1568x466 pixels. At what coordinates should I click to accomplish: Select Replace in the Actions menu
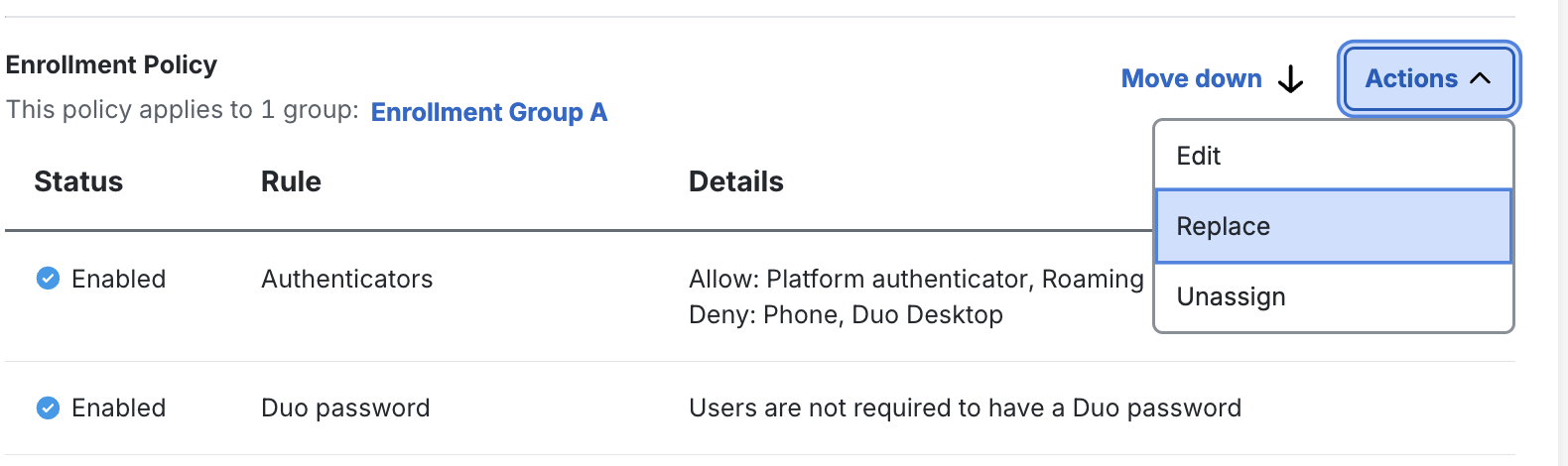(x=1224, y=226)
